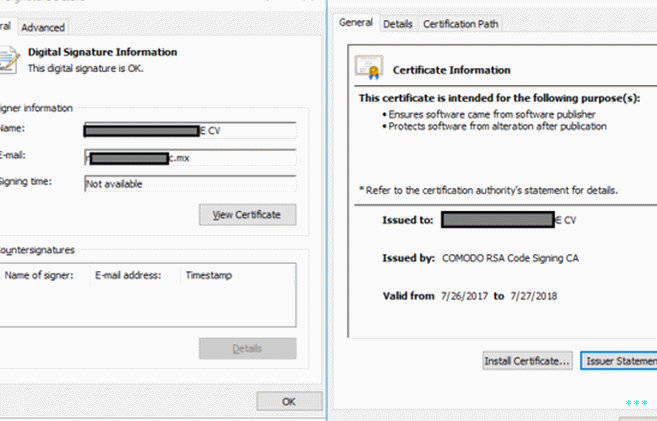Click the Details button under countersignatures
This screenshot has height=421, width=657.
[247, 348]
